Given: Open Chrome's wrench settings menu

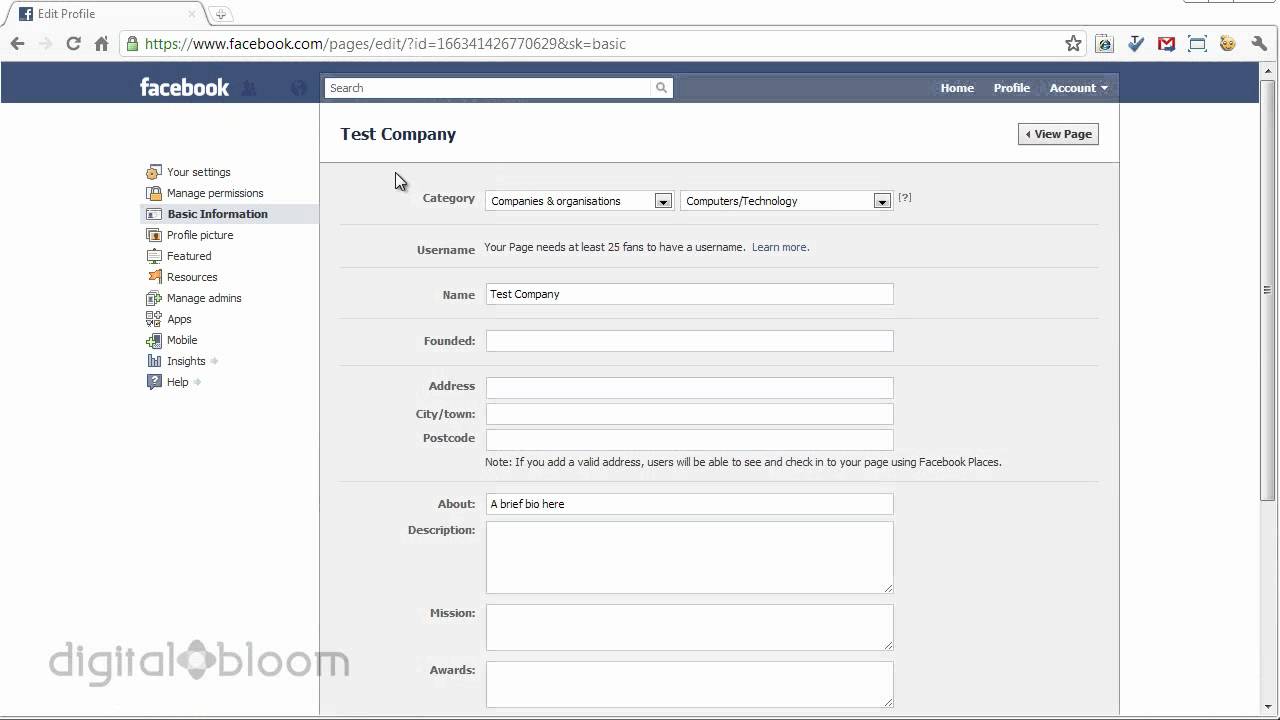Looking at the screenshot, I should [x=1259, y=43].
